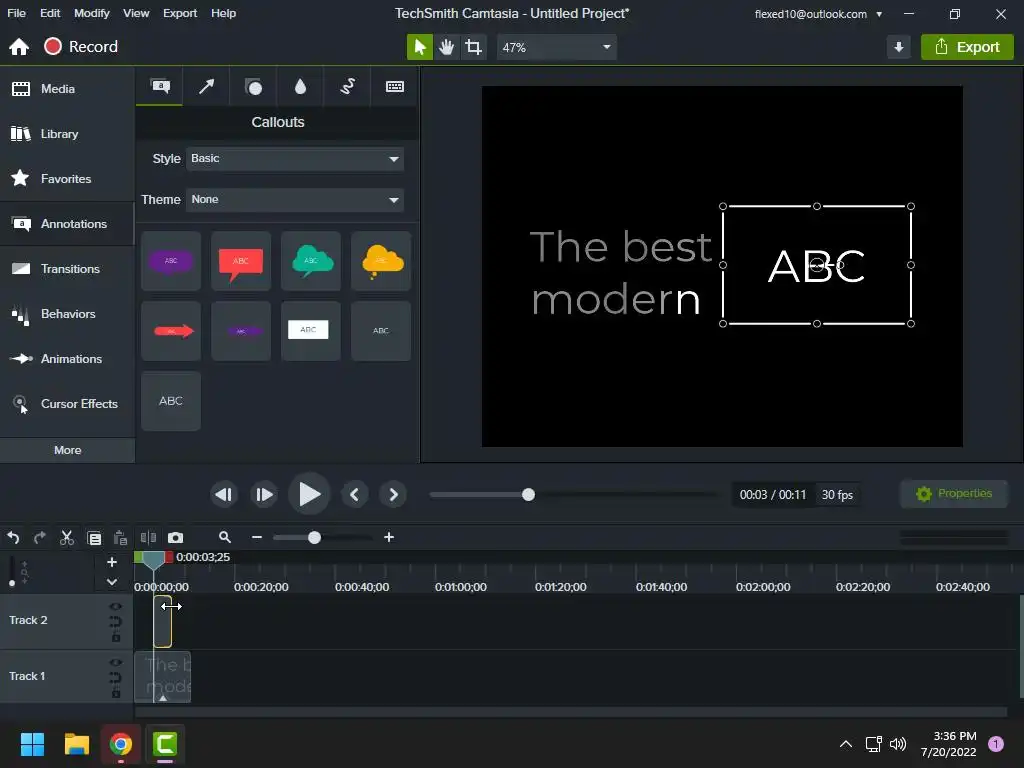Split media at the playhead
Viewport: 1024px width, 768px height.
148,537
